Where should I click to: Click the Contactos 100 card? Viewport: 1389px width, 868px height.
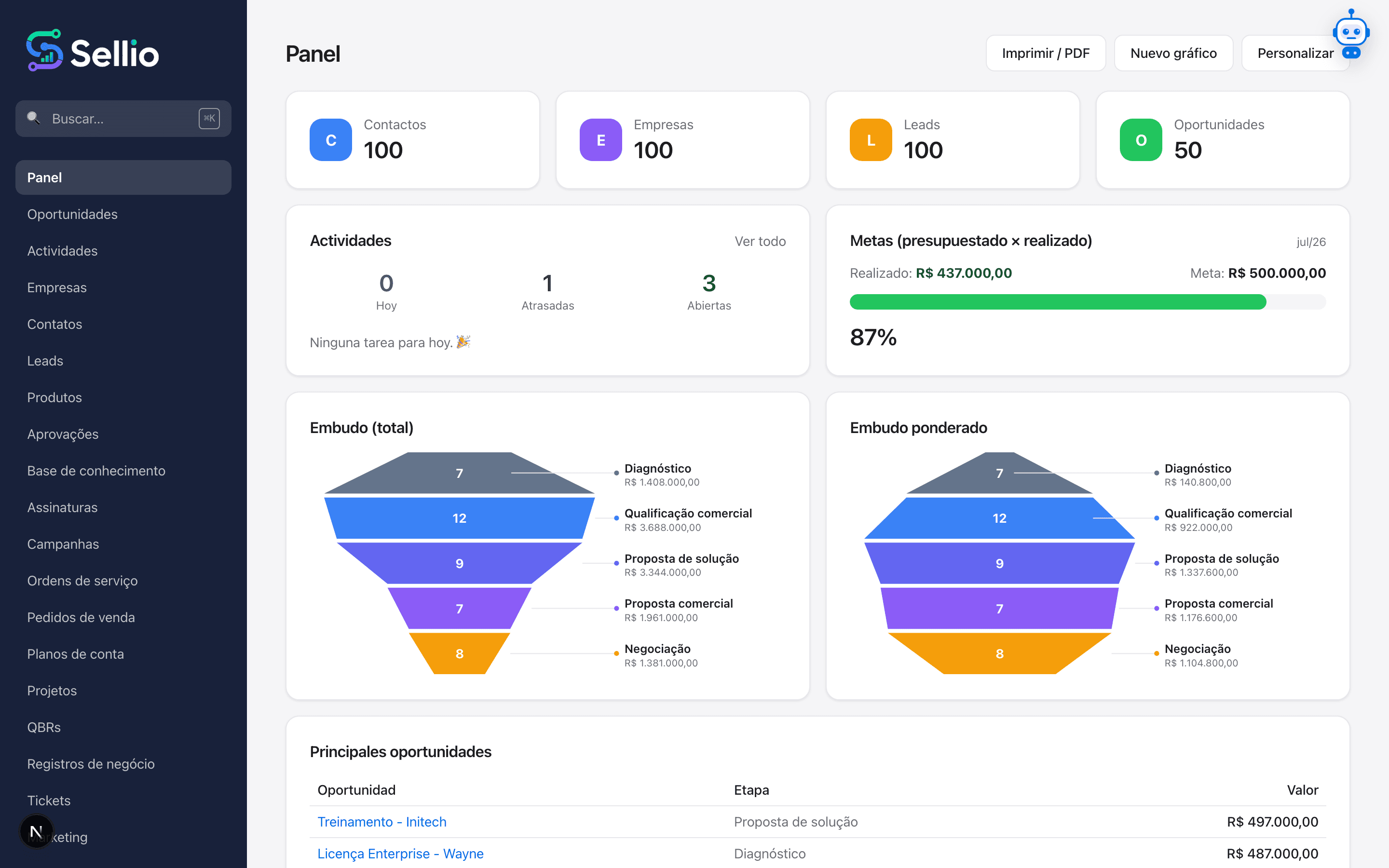click(x=413, y=140)
